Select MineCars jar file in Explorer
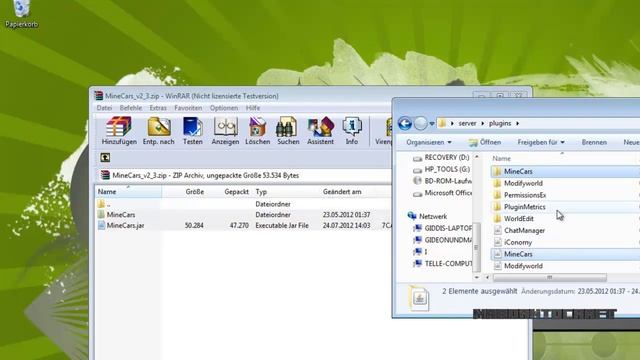The height and width of the screenshot is (360, 640). pos(565,254)
